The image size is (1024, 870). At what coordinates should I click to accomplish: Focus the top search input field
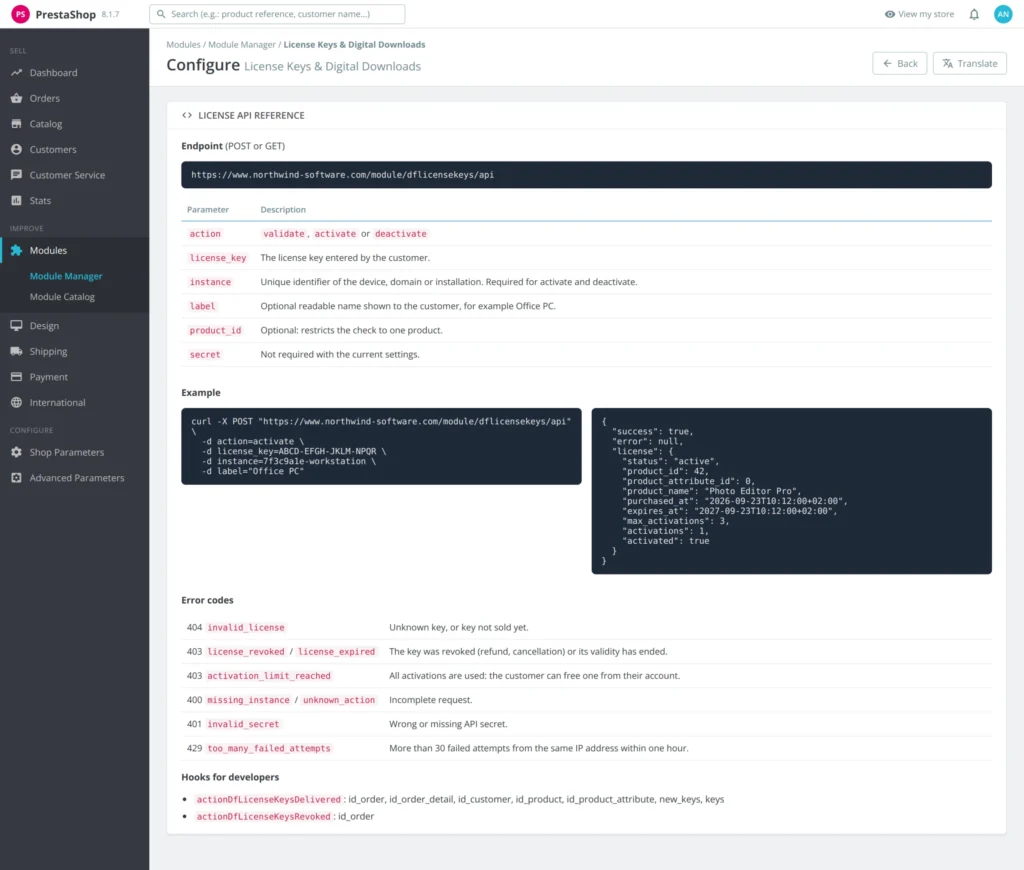[x=277, y=14]
